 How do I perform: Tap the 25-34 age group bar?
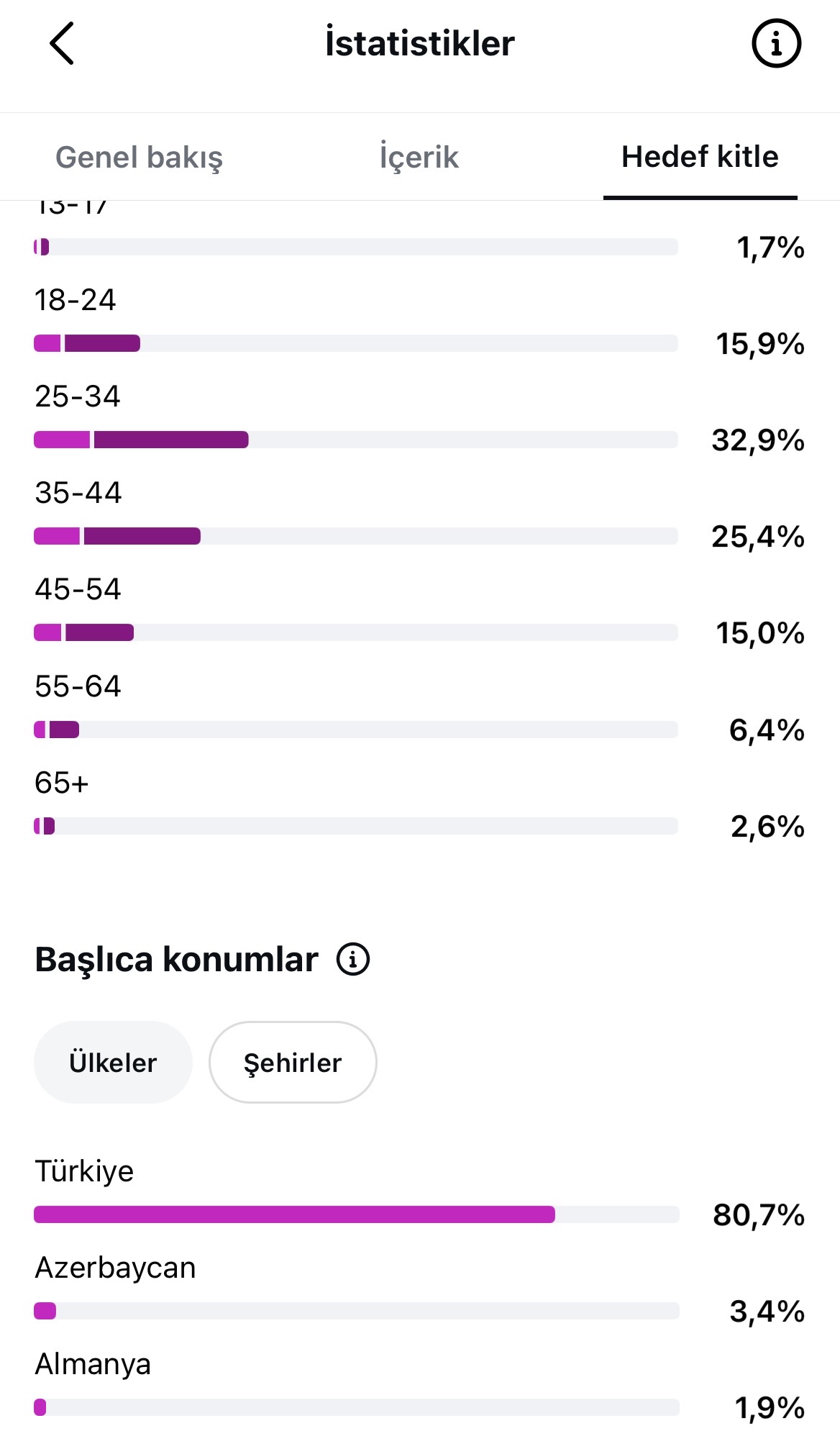tap(356, 440)
